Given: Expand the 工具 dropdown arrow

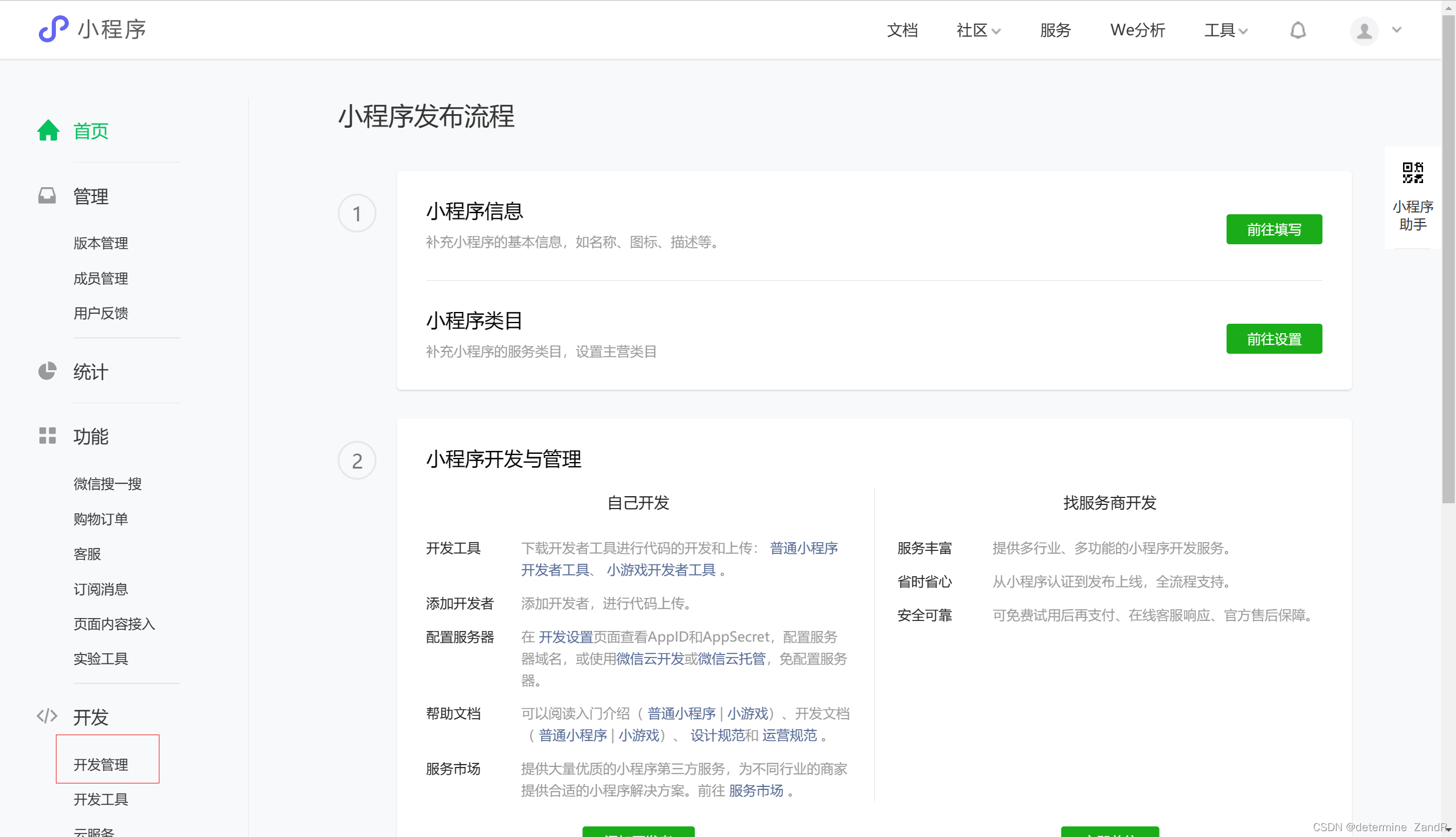Looking at the screenshot, I should 1243,31.
